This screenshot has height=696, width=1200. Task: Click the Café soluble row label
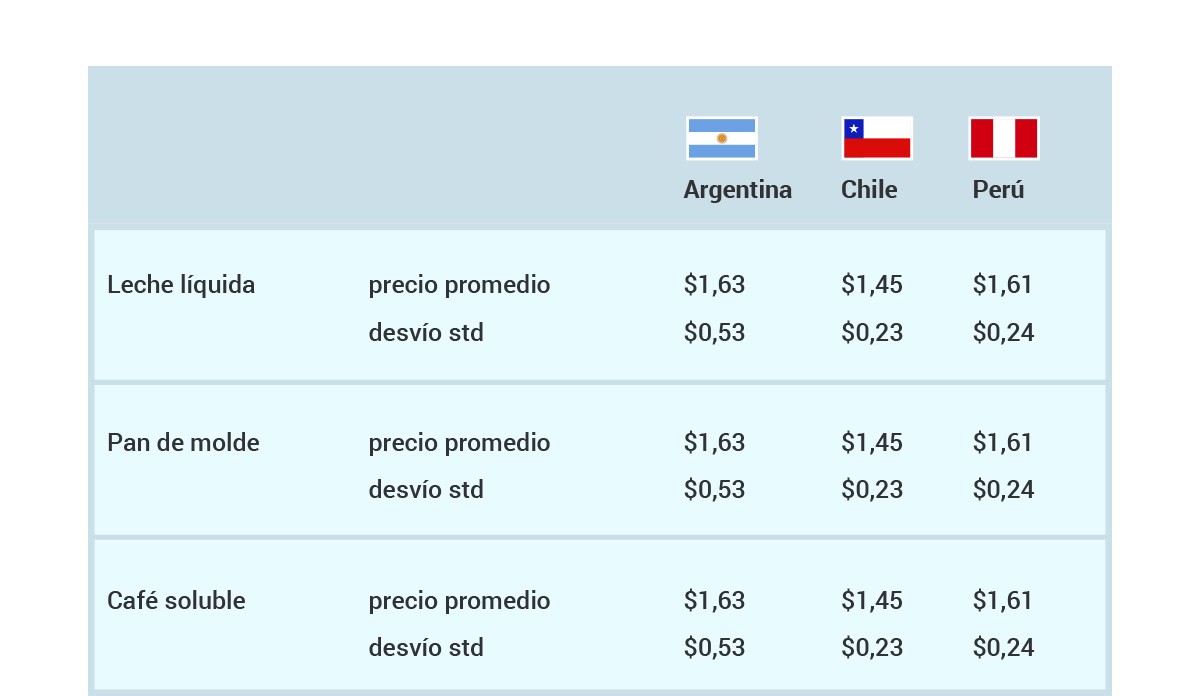tap(176, 600)
